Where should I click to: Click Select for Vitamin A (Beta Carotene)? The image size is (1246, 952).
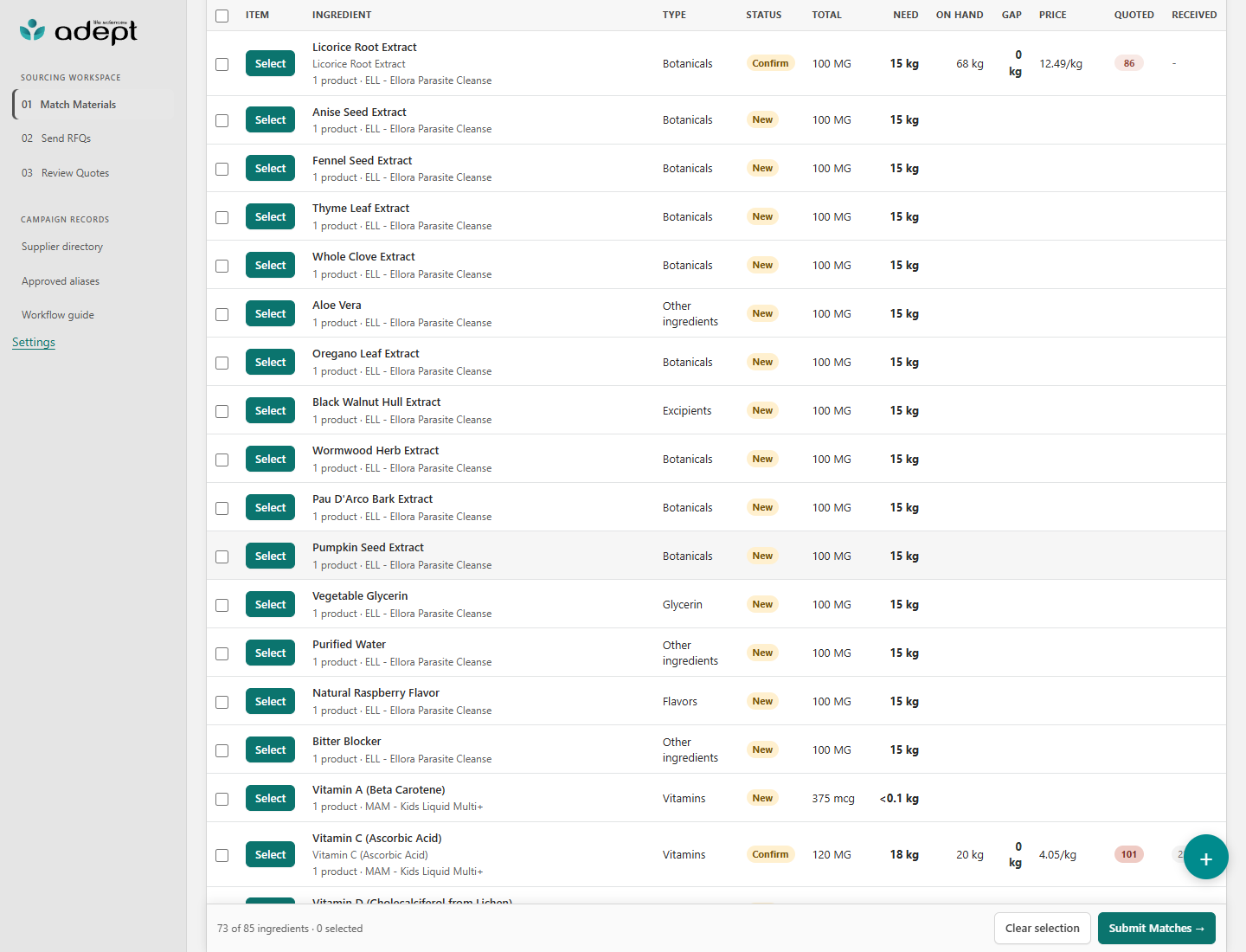coord(270,798)
